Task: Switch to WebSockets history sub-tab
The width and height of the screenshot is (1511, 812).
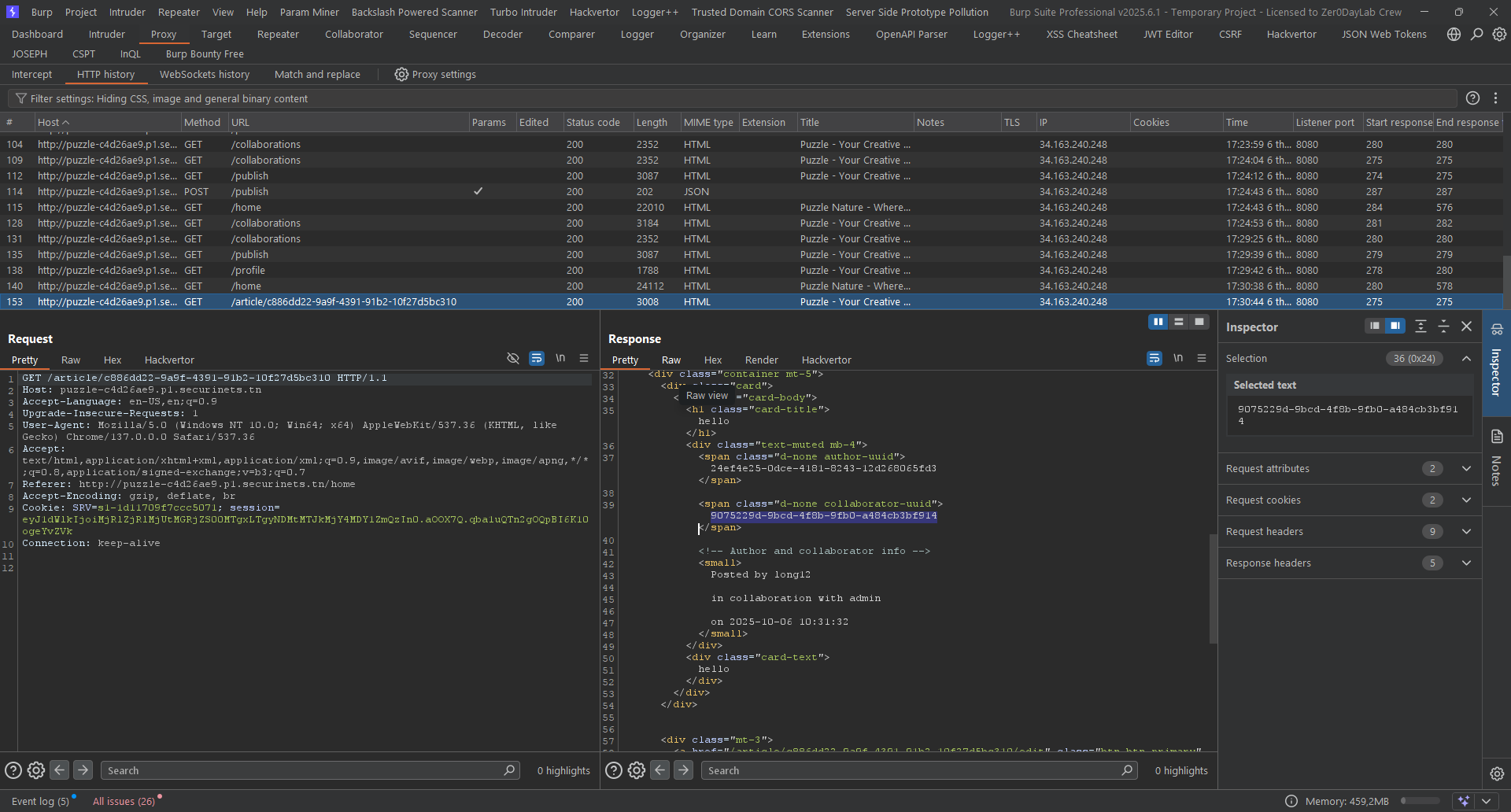Action: 205,75
